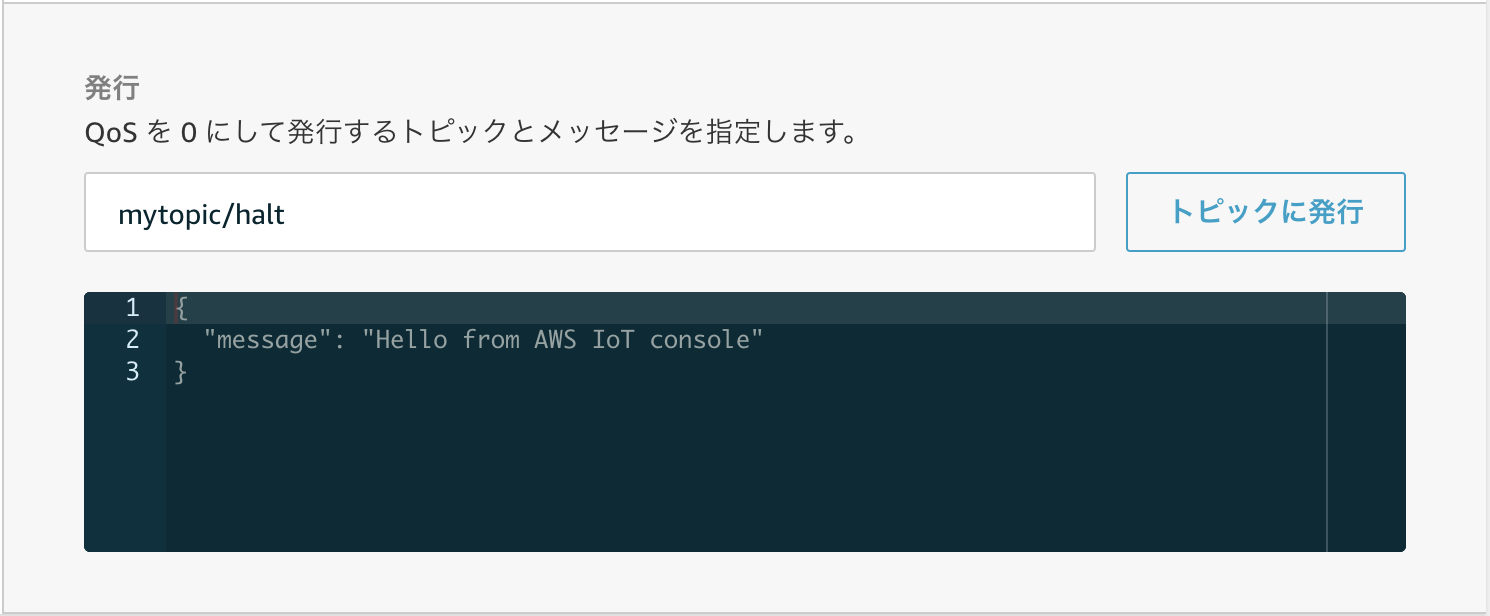Click line number 2 in the editor gutter
Screen dimensions: 1490x616
tap(132, 339)
